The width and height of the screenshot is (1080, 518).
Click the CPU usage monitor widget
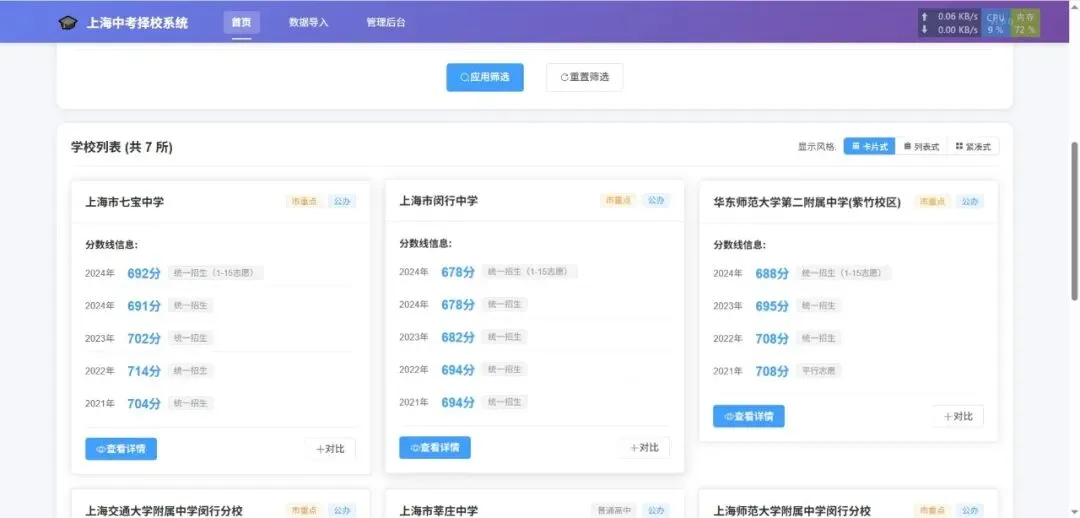tap(995, 23)
